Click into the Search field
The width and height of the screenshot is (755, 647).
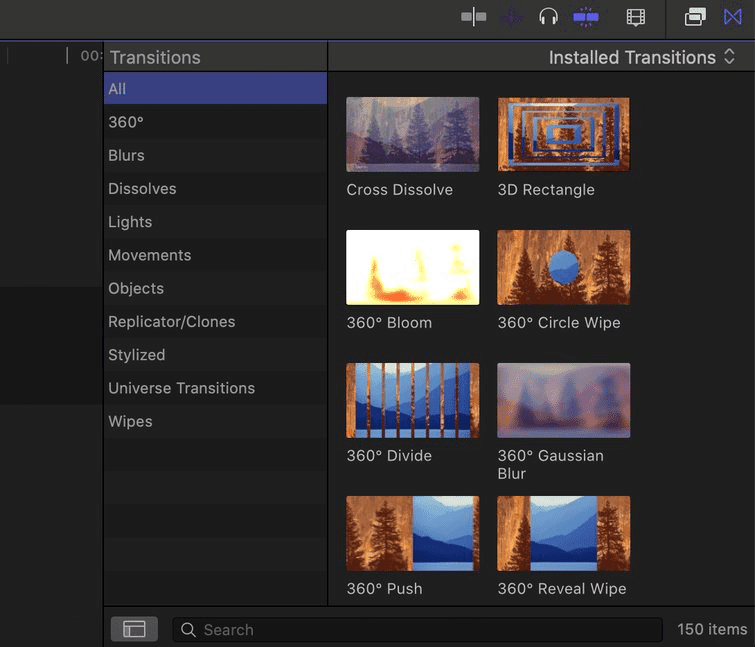pos(417,630)
